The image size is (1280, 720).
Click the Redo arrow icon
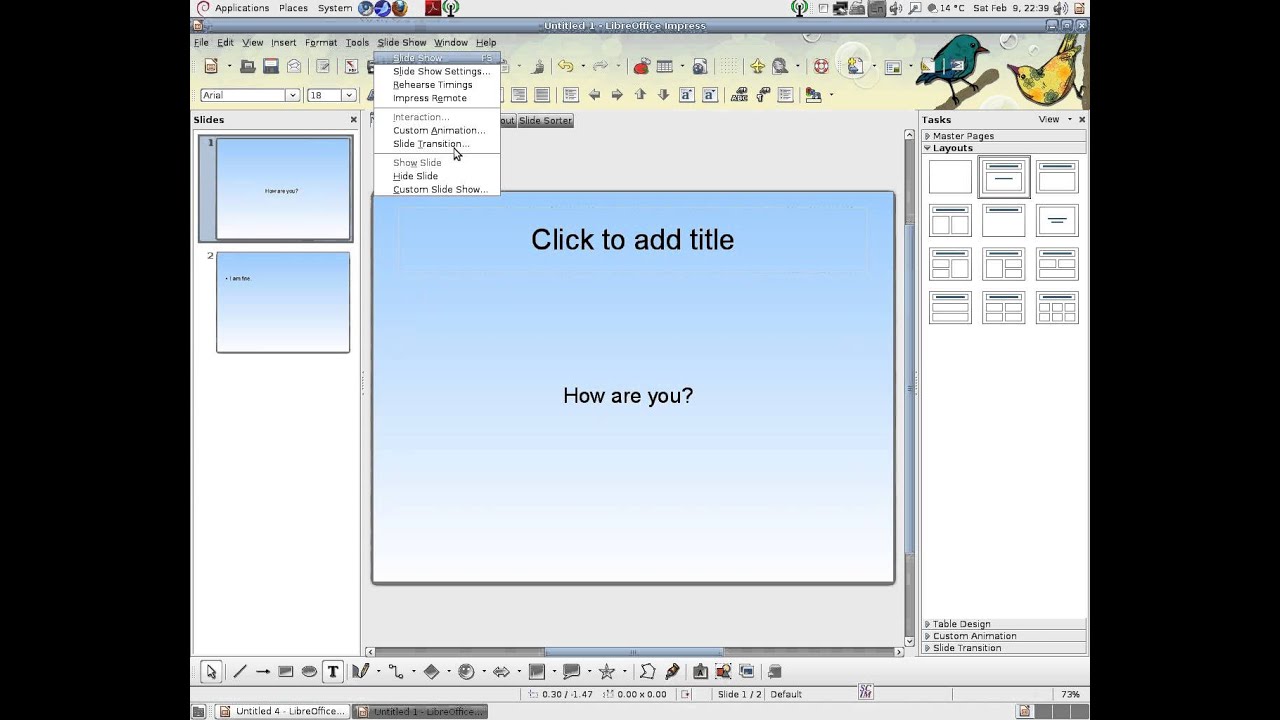[x=600, y=67]
